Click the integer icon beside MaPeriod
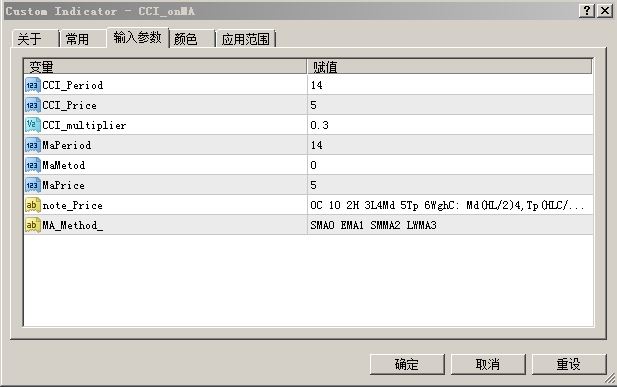 pyautogui.click(x=33, y=145)
